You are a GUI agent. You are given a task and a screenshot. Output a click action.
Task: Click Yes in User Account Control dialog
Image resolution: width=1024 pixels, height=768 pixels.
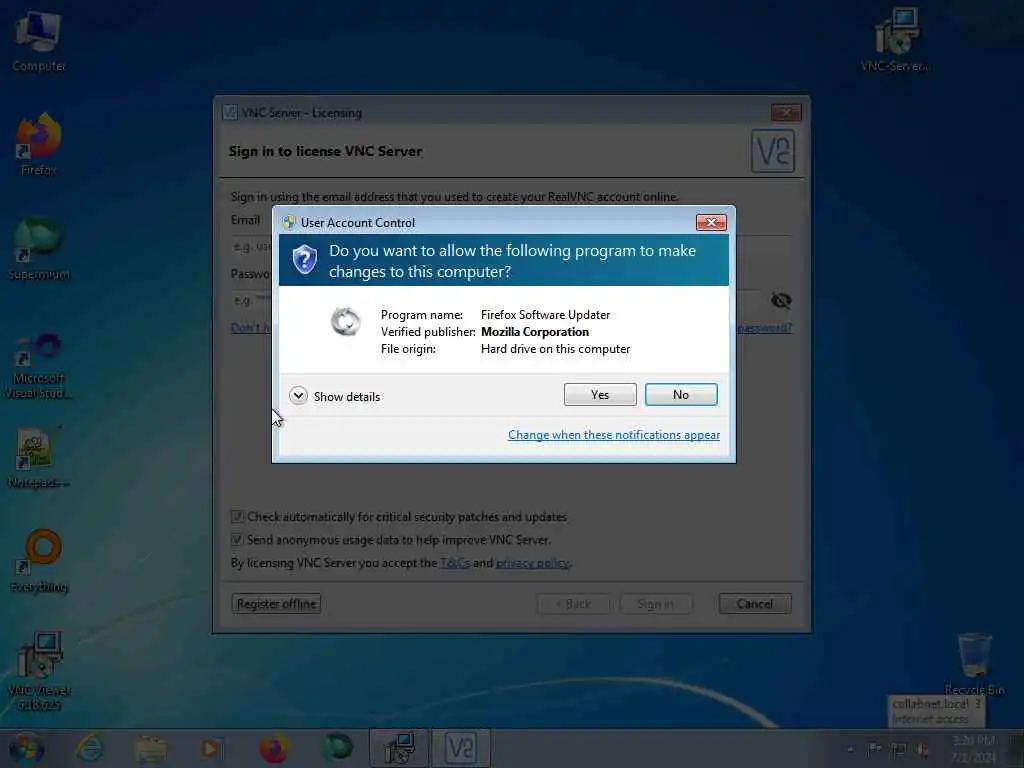(x=600, y=394)
